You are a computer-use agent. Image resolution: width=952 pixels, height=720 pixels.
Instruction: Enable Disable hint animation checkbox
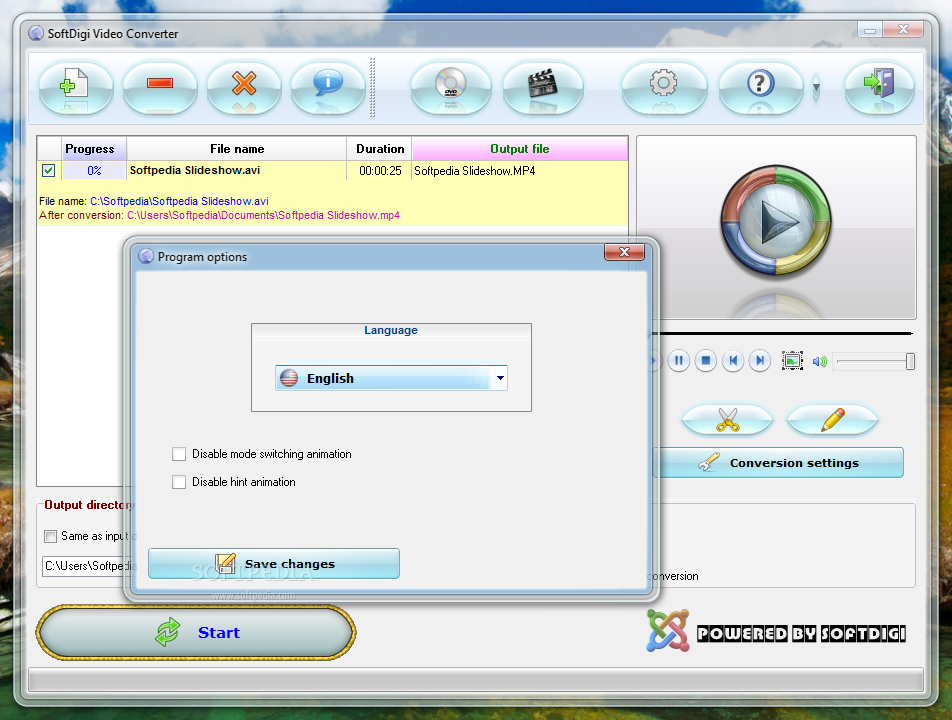(178, 482)
